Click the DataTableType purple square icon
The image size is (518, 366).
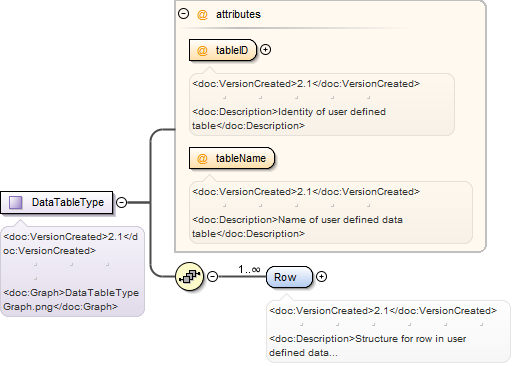coord(15,202)
